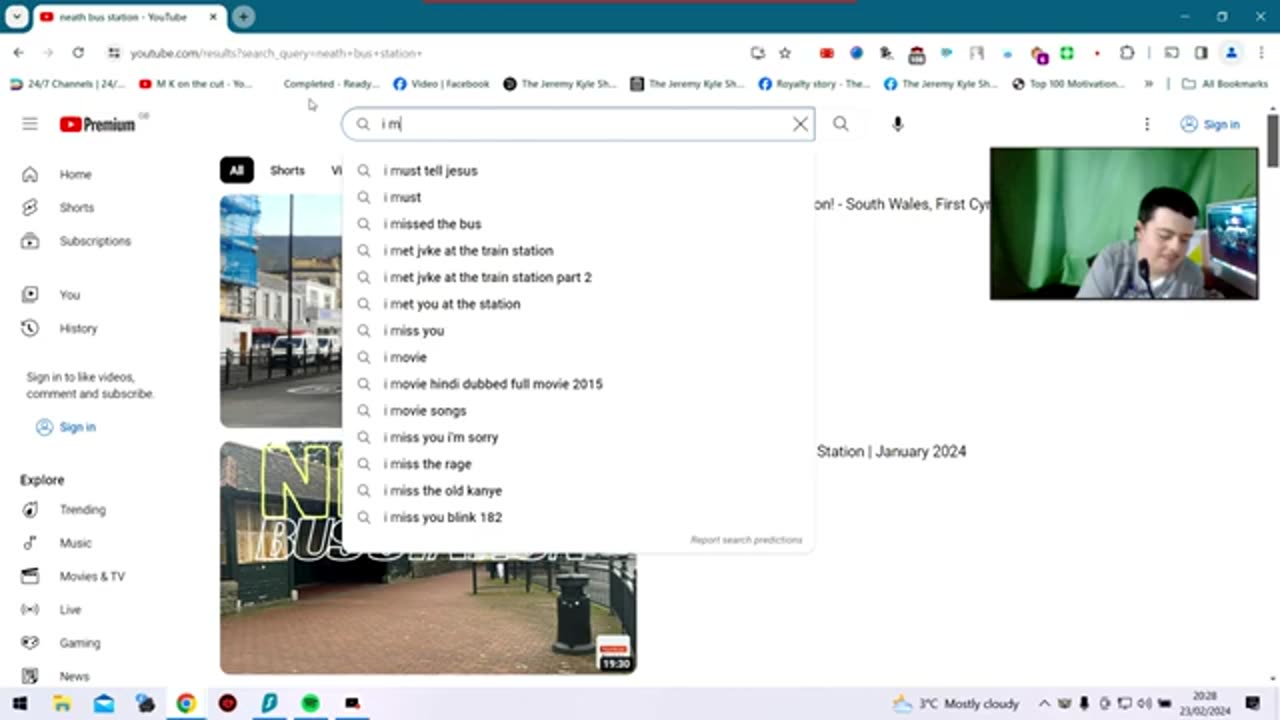Open YouTube settings three-dot menu
Image resolution: width=1280 pixels, height=720 pixels.
[x=1147, y=124]
